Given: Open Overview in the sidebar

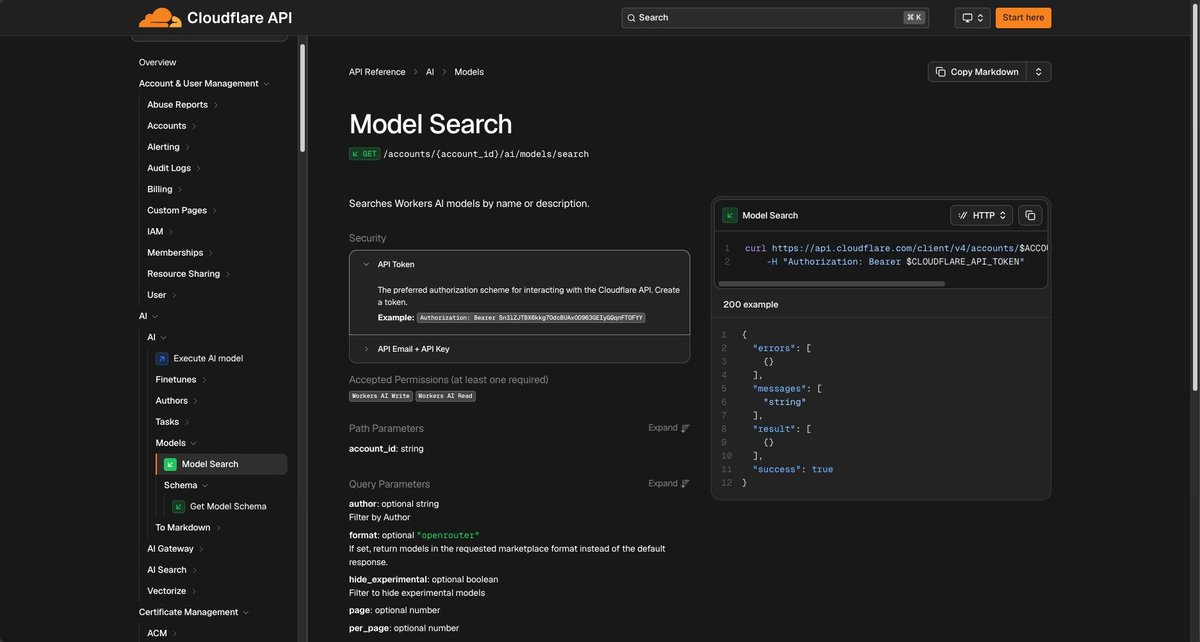Looking at the screenshot, I should [157, 62].
